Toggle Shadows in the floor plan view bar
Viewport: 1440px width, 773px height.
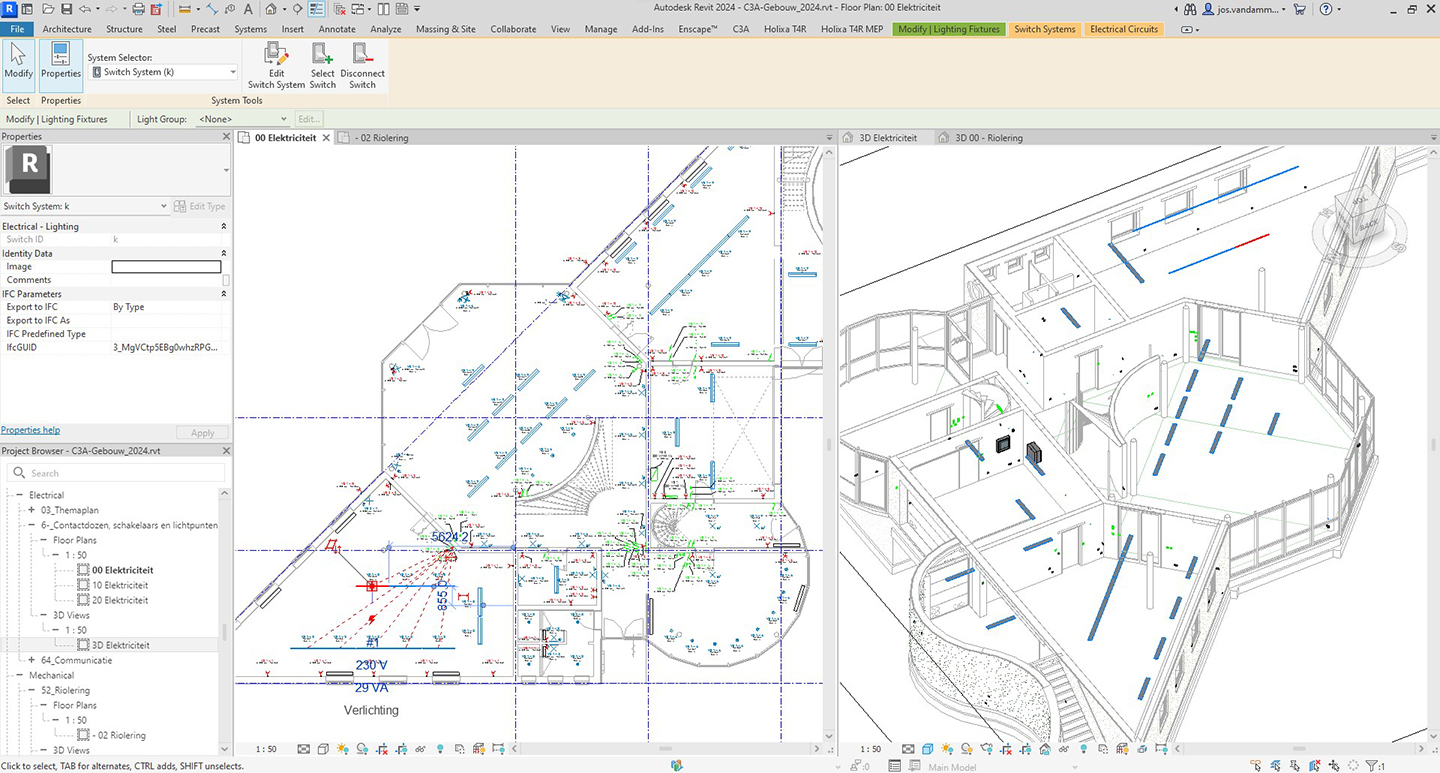coord(362,749)
